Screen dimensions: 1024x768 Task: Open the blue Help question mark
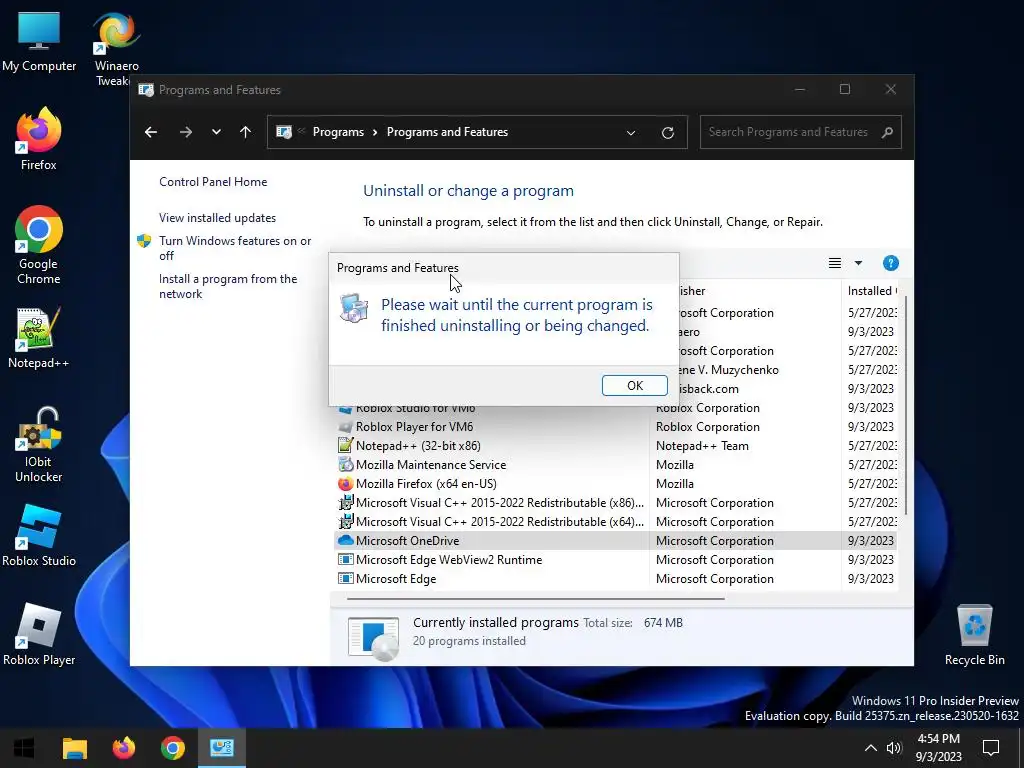[x=890, y=263]
